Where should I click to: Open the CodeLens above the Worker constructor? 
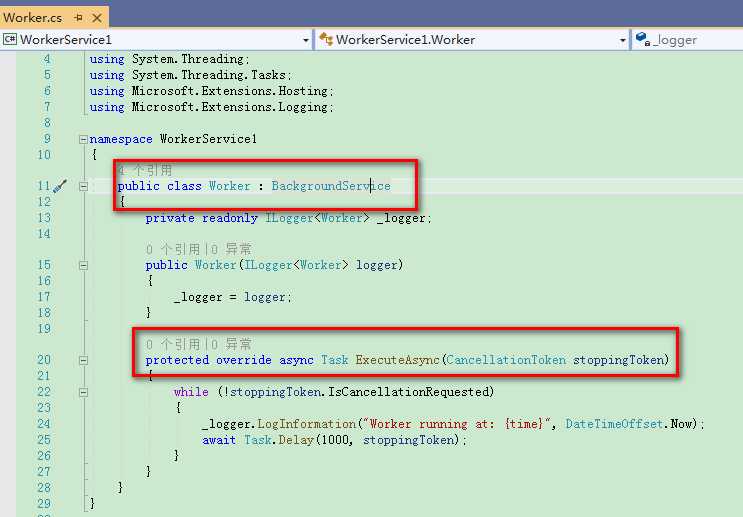point(199,249)
